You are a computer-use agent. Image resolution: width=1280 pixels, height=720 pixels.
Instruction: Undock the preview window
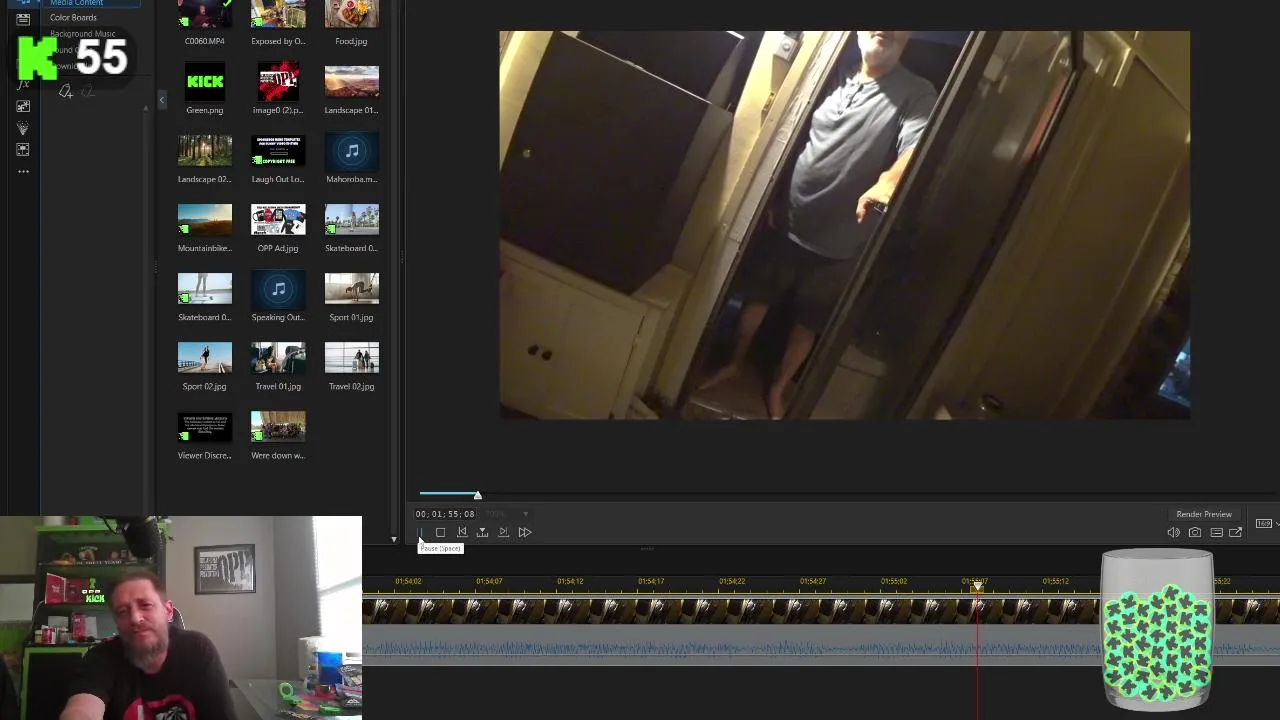pos(1236,532)
